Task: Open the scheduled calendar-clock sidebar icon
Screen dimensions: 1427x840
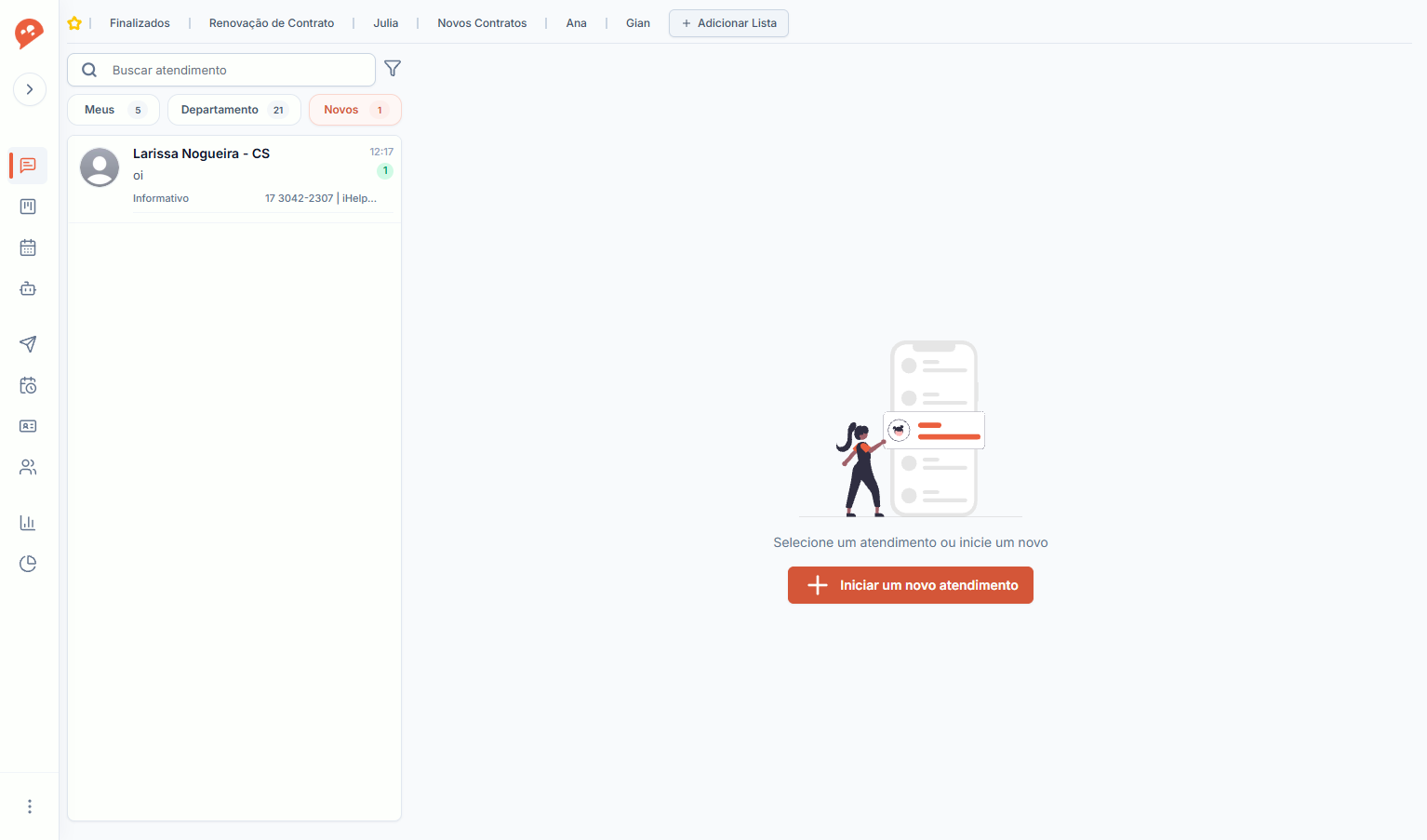Action: [28, 385]
